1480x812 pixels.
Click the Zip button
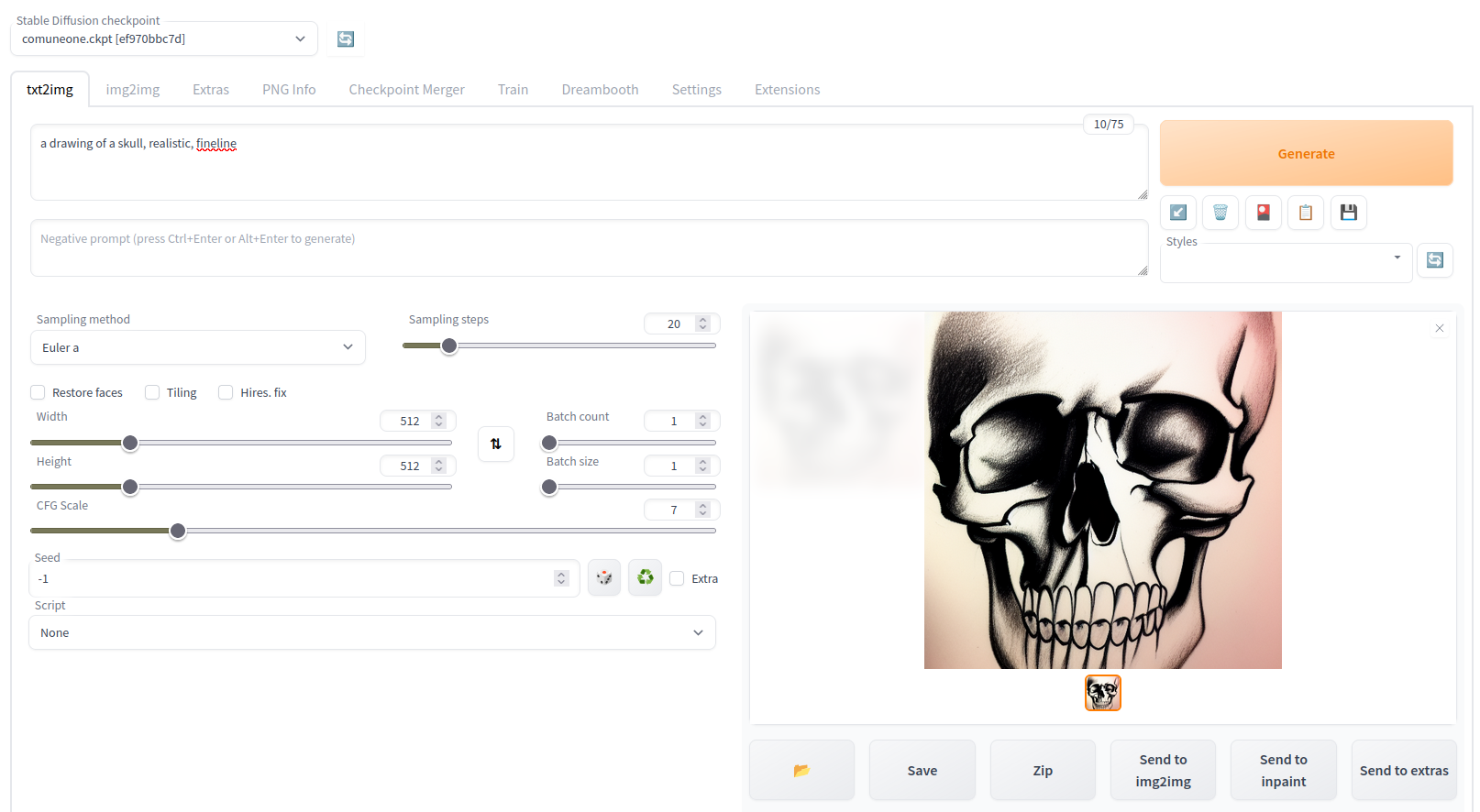tap(1043, 770)
